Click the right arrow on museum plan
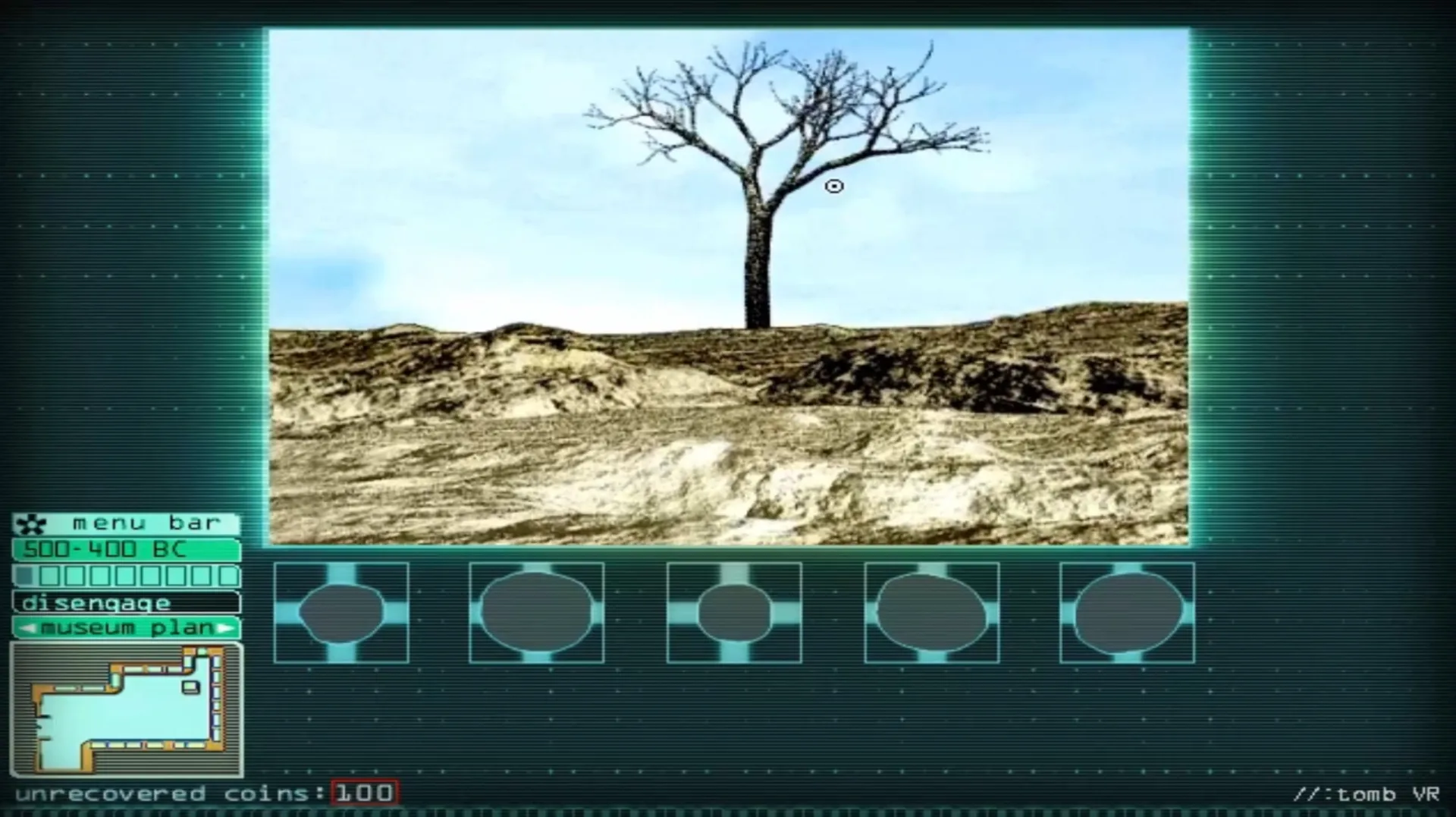 tap(224, 628)
